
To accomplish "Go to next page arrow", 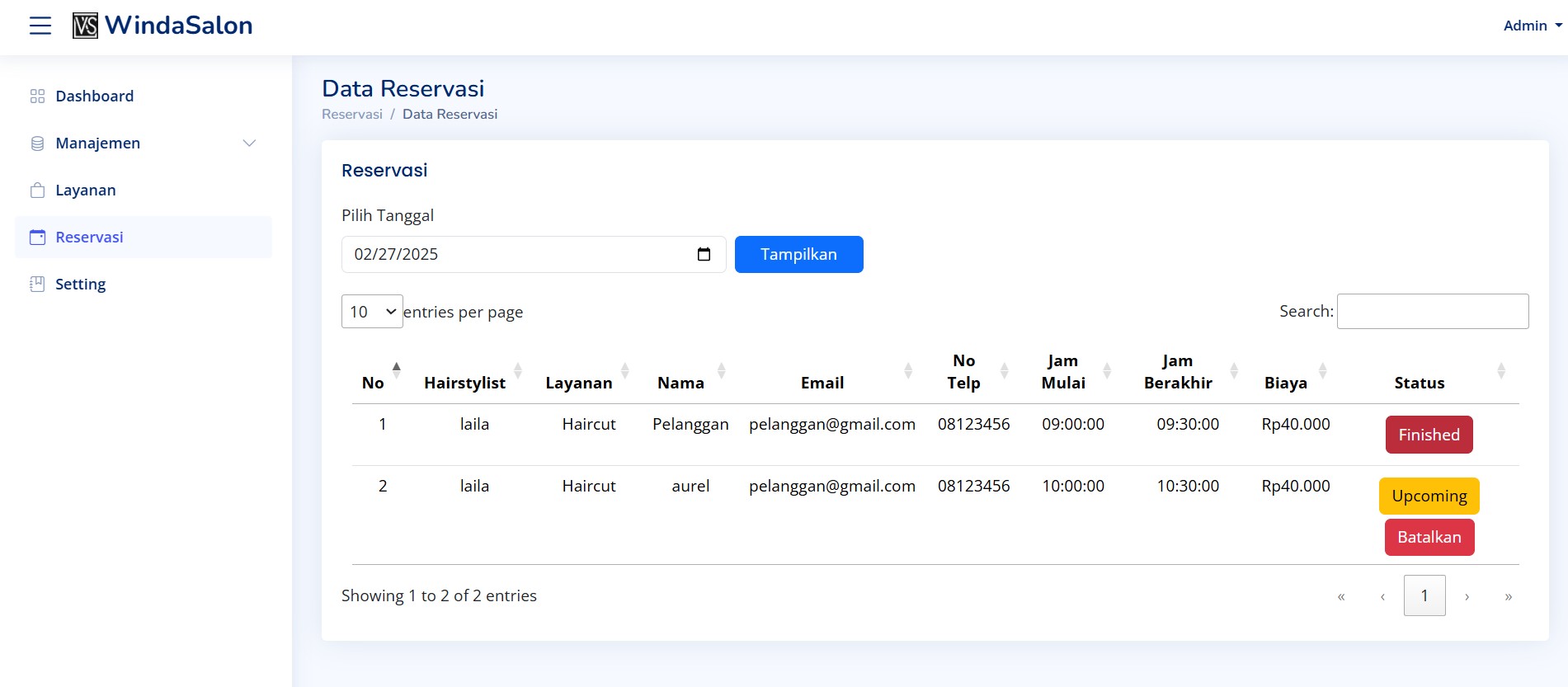I will point(1467,596).
